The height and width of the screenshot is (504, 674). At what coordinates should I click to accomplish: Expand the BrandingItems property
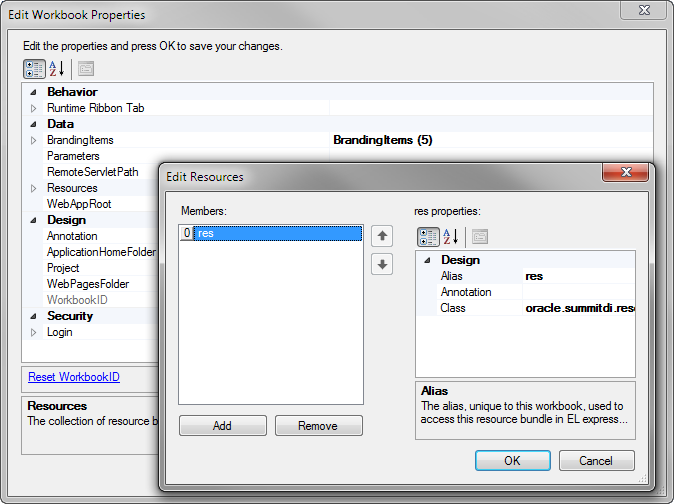point(33,140)
